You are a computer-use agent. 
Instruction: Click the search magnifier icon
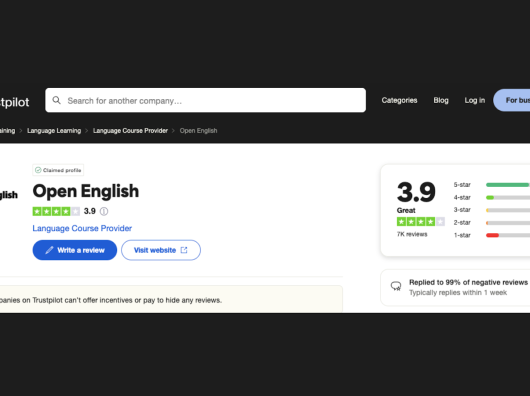56,100
